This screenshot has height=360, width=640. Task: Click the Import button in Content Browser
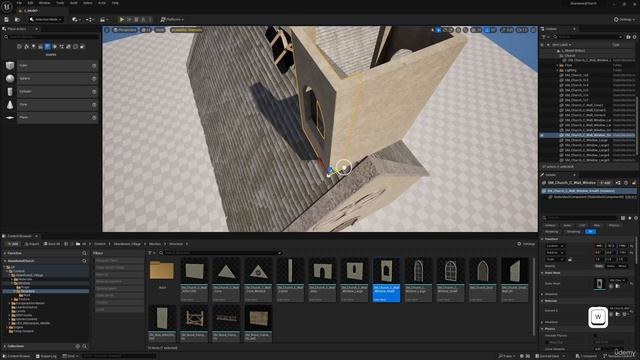coord(32,244)
